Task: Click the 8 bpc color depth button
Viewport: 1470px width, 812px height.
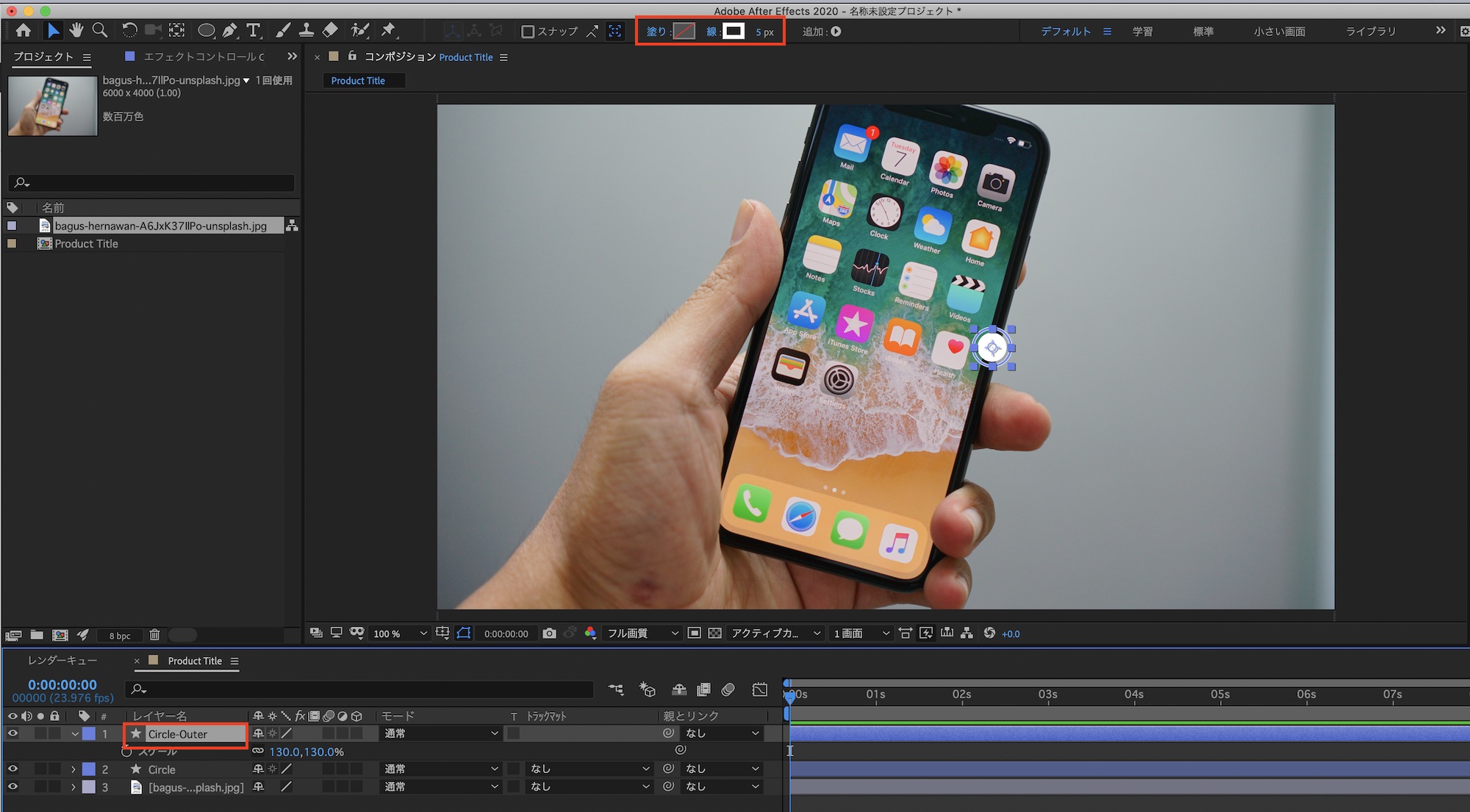Action: tap(120, 636)
